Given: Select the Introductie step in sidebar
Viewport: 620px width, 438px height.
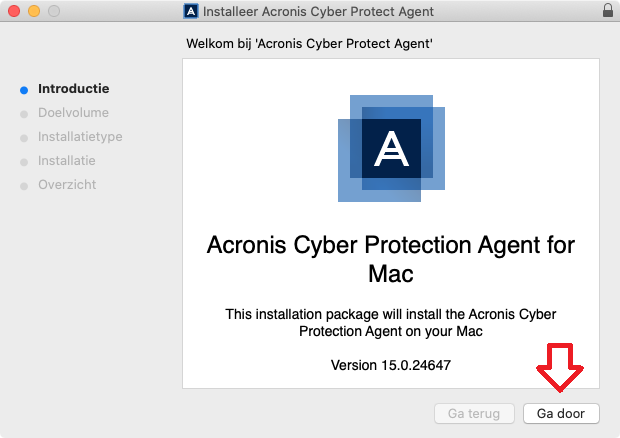Looking at the screenshot, I should [x=74, y=89].
